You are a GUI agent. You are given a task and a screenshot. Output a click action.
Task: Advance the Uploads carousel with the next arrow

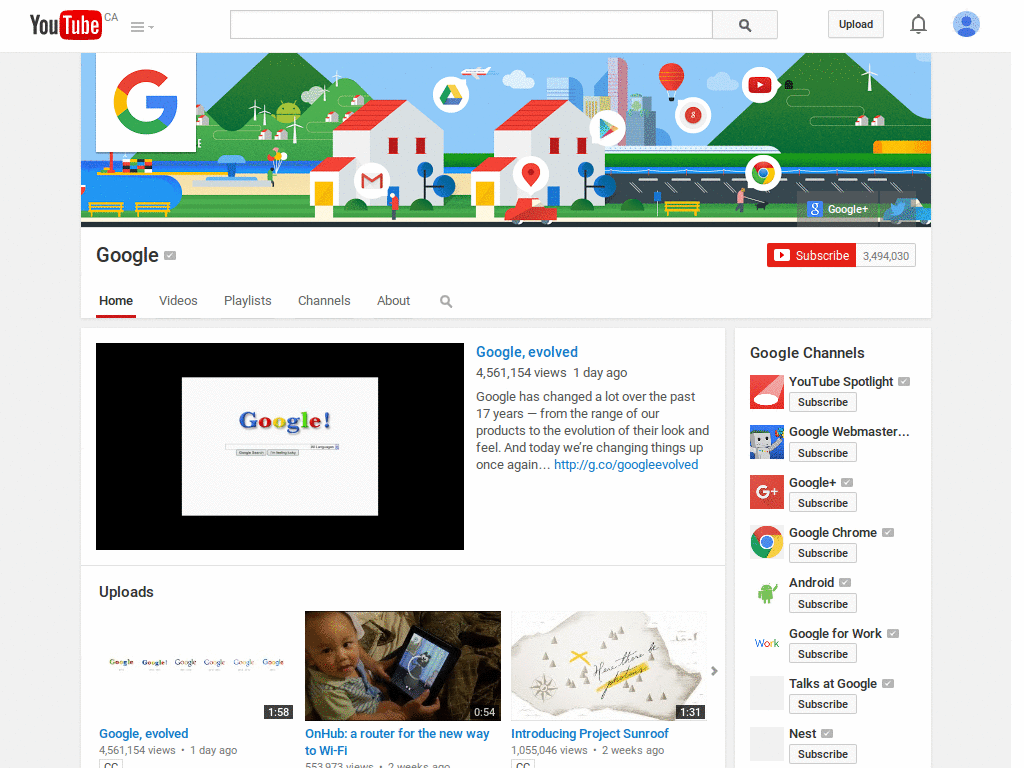[714, 671]
